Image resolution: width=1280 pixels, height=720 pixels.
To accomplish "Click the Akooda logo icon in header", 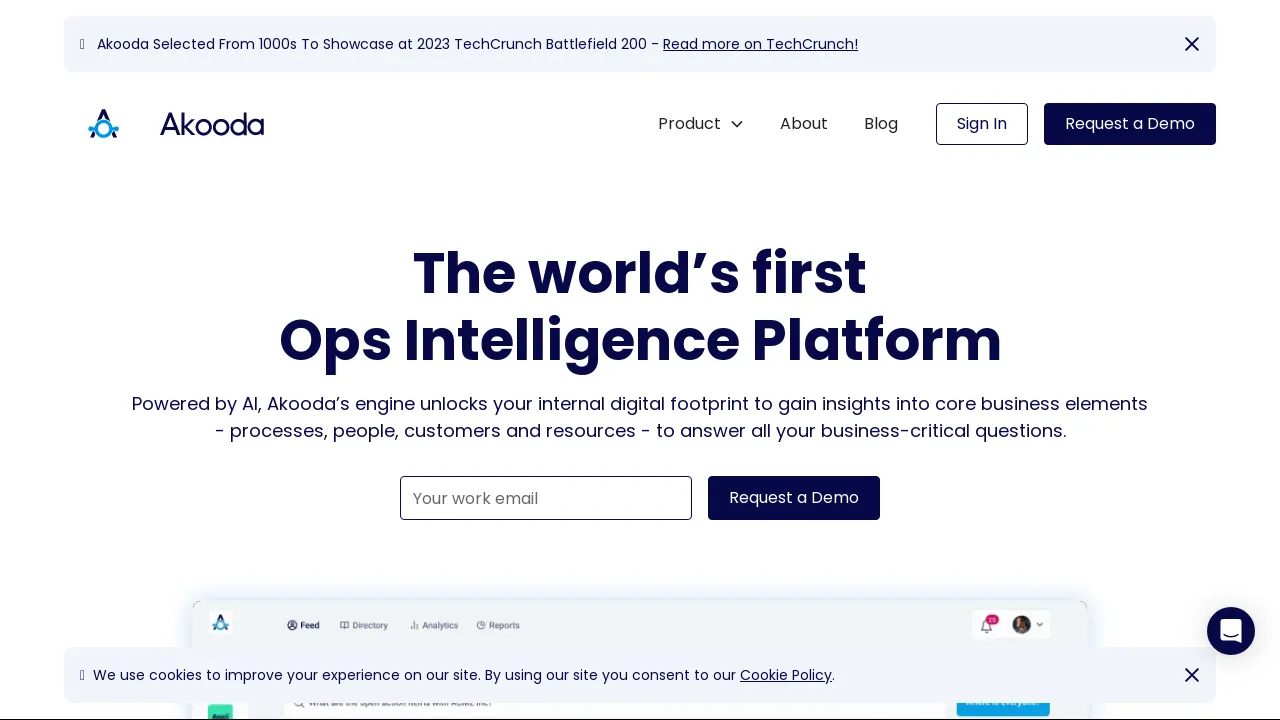I will [x=104, y=124].
